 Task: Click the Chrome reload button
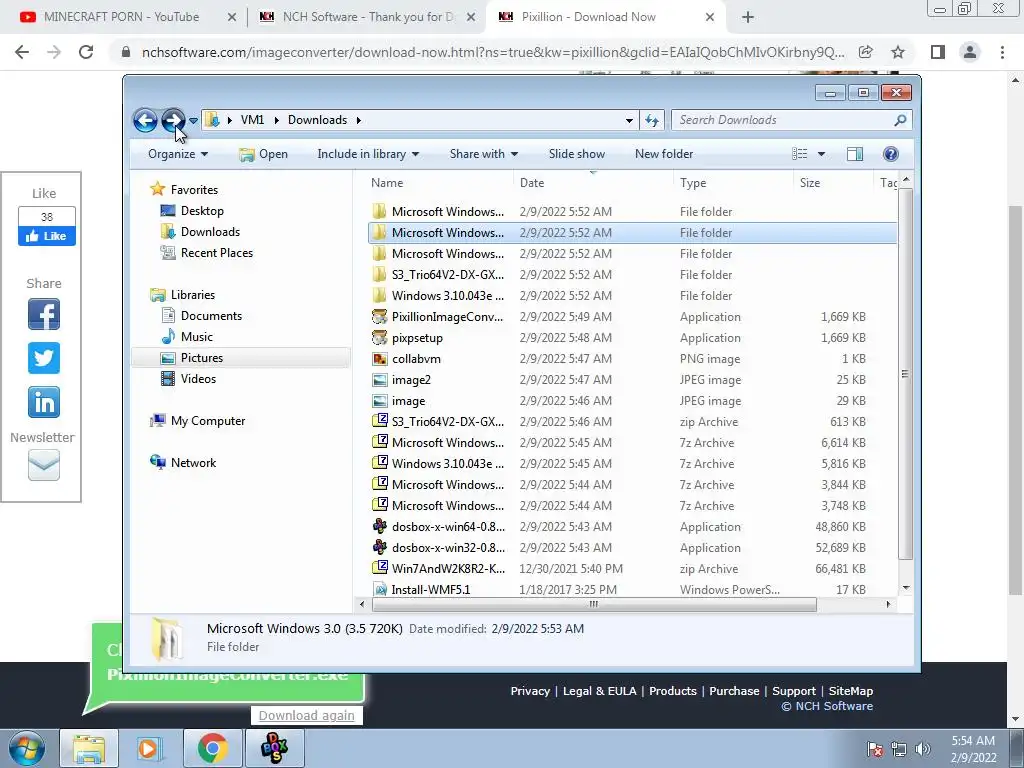86,52
